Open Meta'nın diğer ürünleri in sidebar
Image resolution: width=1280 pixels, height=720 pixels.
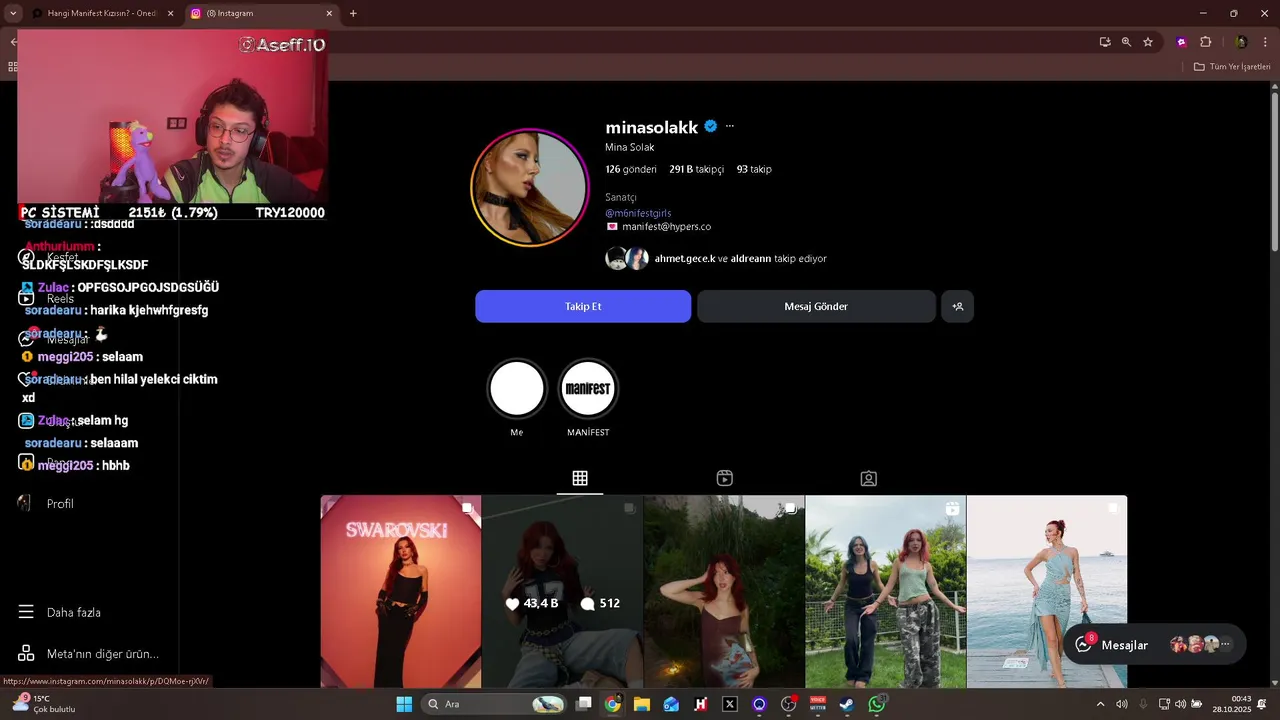pos(88,654)
